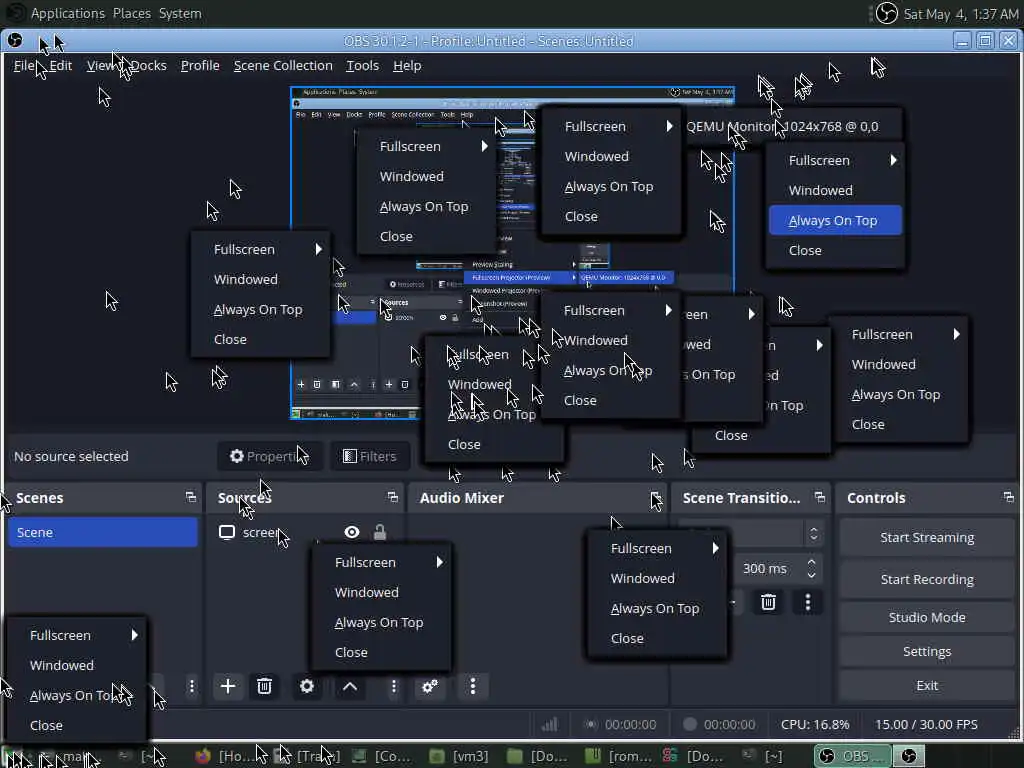Click the Exit button in Controls

pos(927,685)
